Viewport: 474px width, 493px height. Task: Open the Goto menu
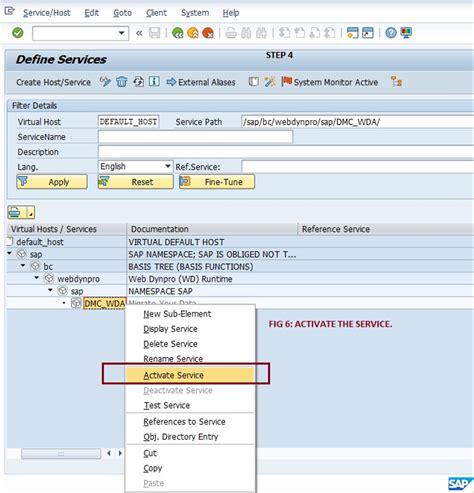point(123,13)
